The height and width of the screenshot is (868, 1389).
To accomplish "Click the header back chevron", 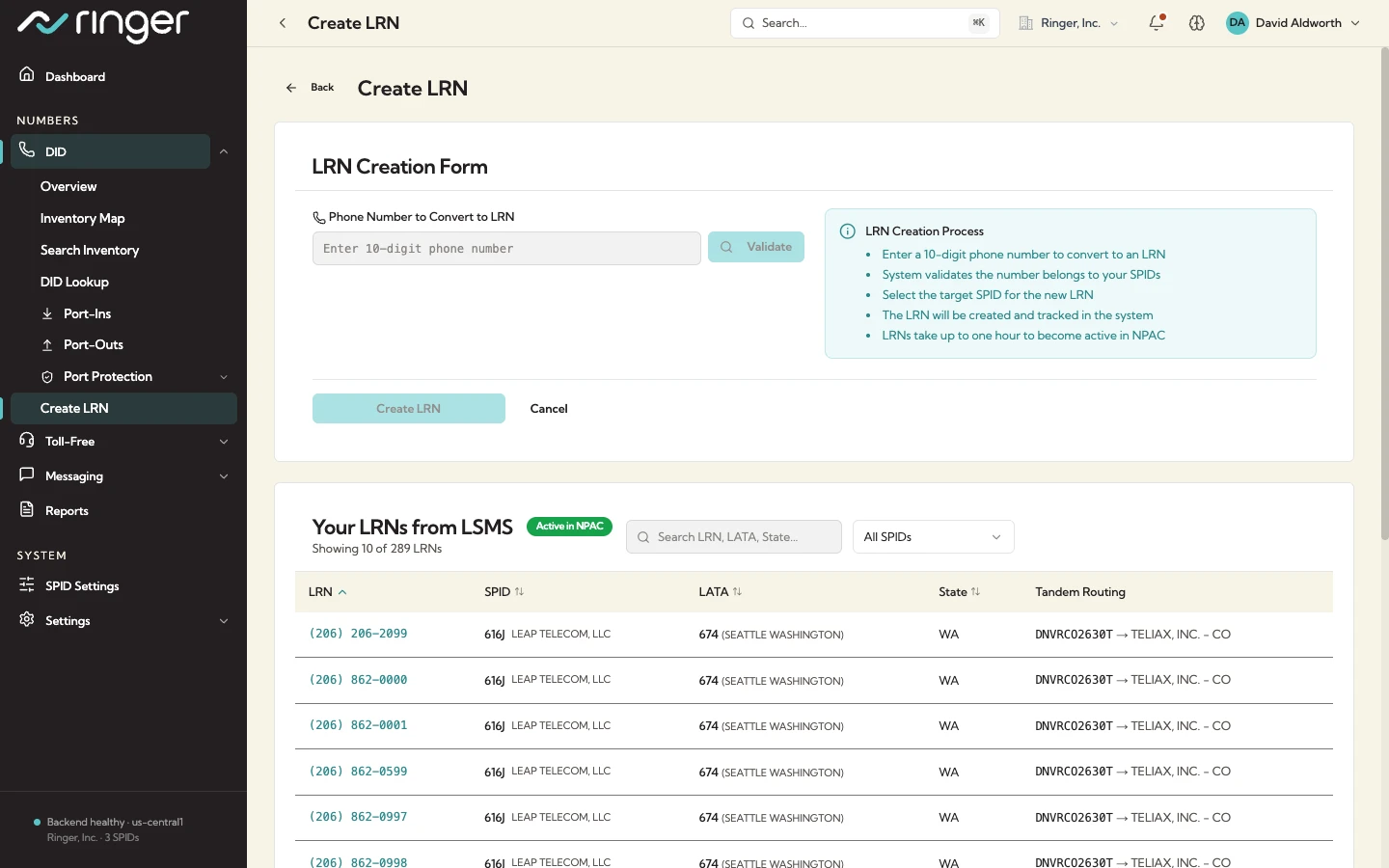I will point(283,23).
